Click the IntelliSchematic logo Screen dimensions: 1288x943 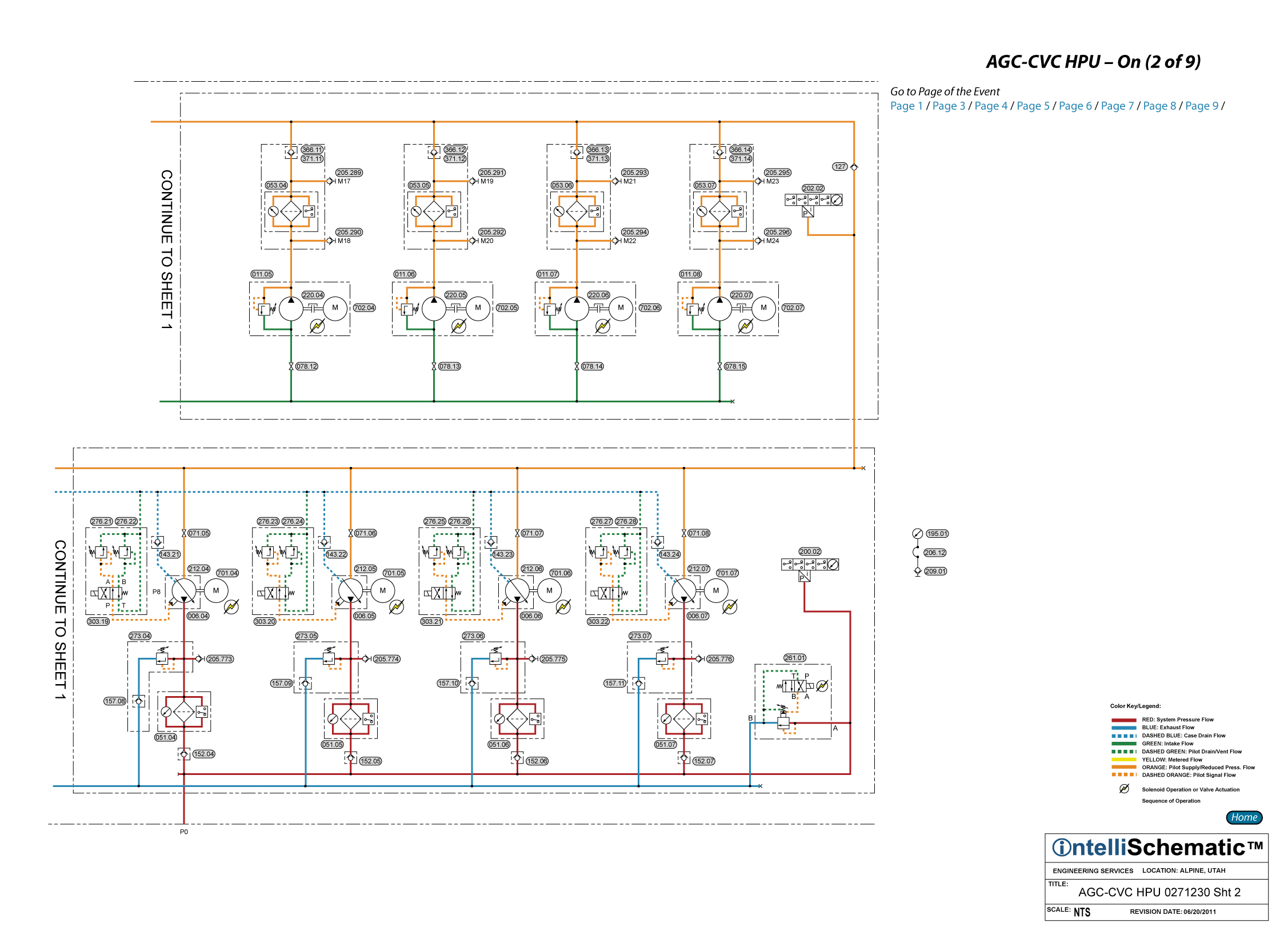tap(1157, 848)
